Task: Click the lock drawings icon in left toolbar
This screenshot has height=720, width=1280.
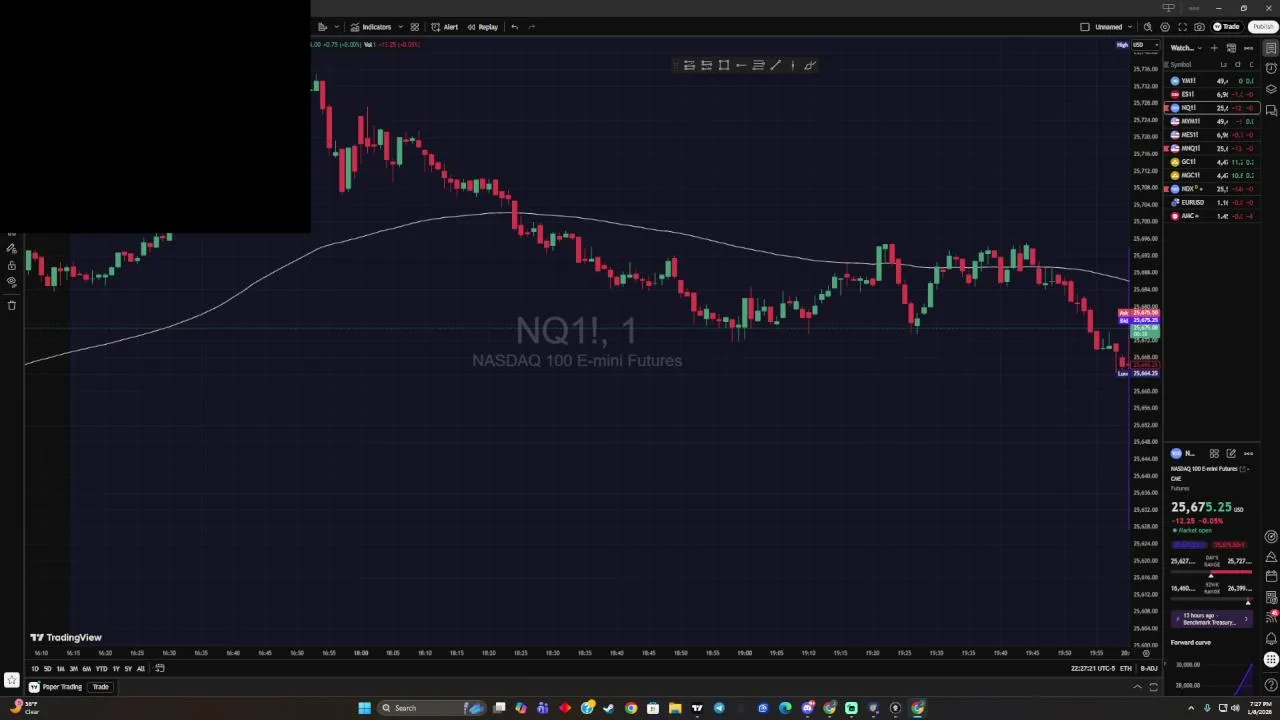Action: [12, 265]
